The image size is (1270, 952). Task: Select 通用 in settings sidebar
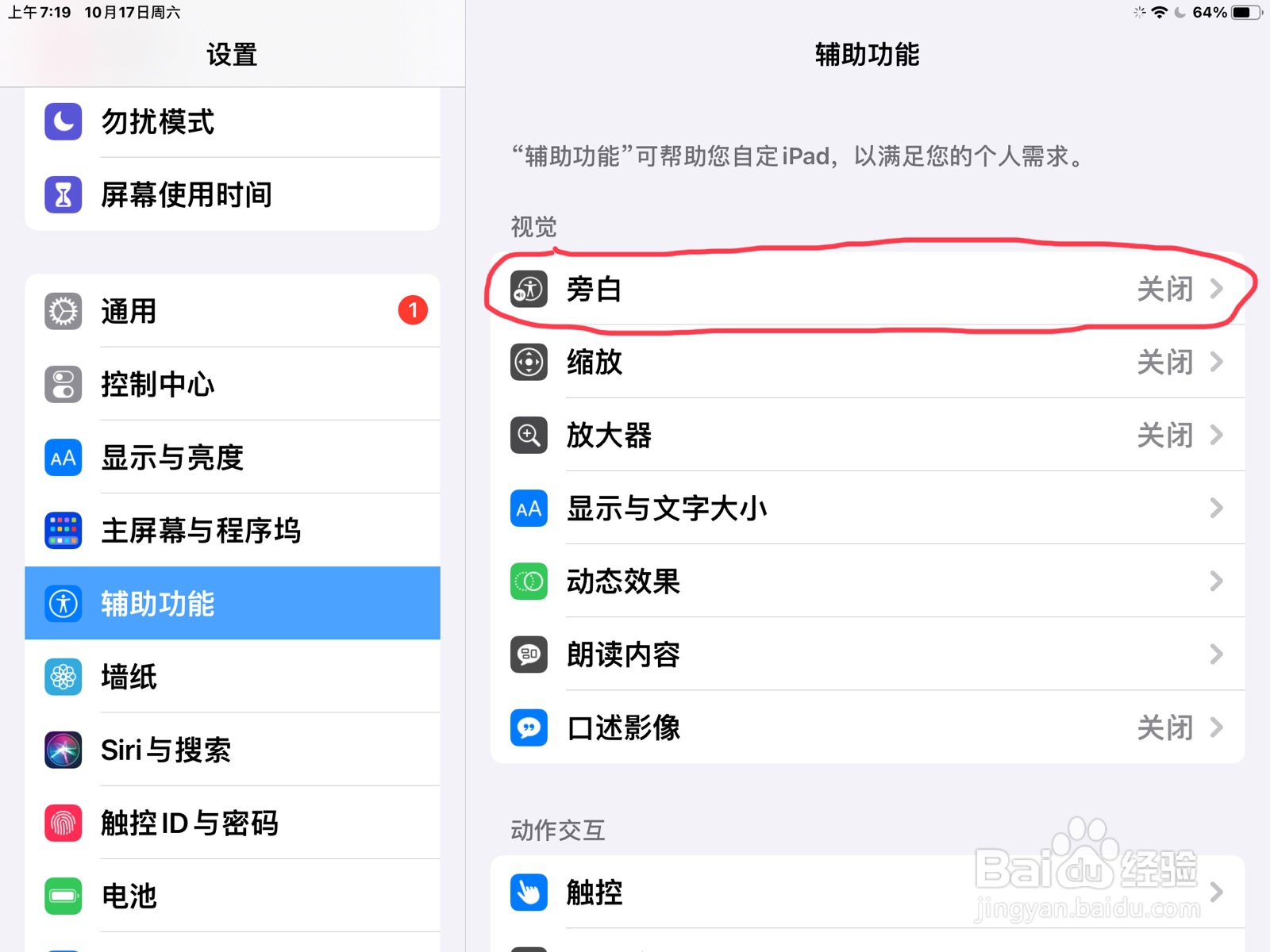point(233,311)
